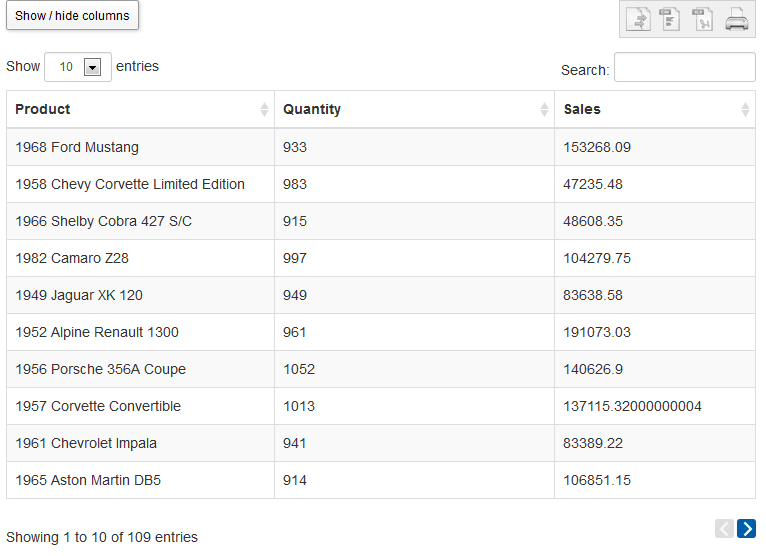Select the 1982 Camaro Z28 cell
766x556 pixels.
point(140,258)
